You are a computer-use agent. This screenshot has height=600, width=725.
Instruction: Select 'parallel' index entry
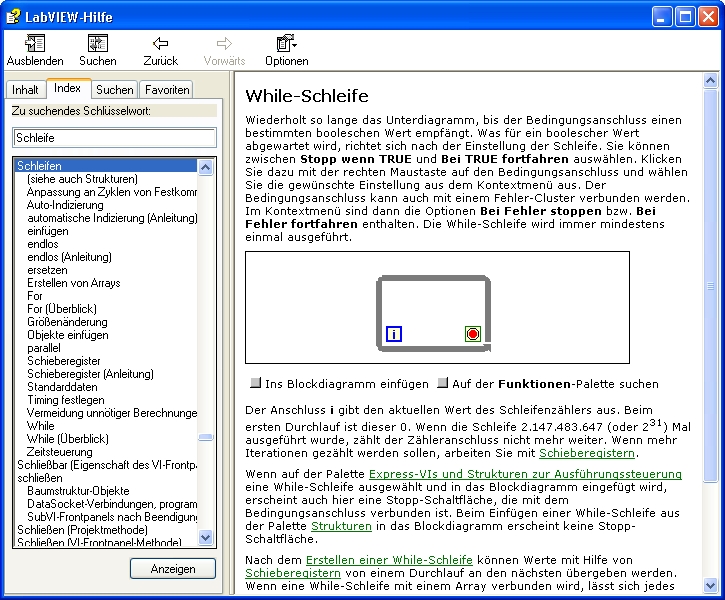(x=44, y=348)
